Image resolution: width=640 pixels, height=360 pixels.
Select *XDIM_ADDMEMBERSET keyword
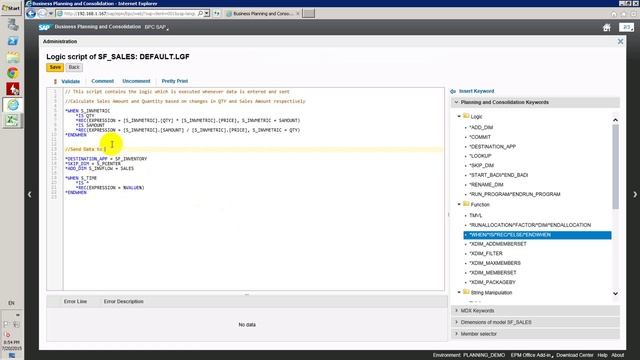point(498,244)
